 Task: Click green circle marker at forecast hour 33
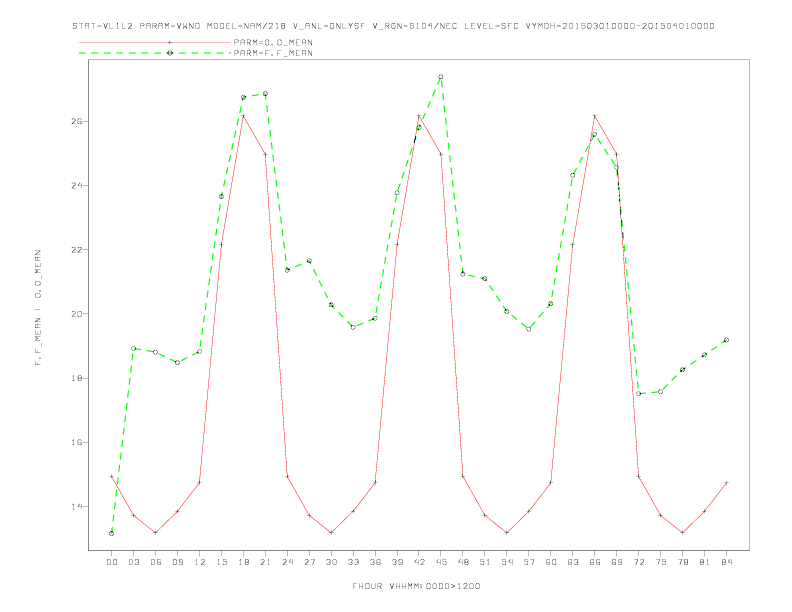coord(353,327)
